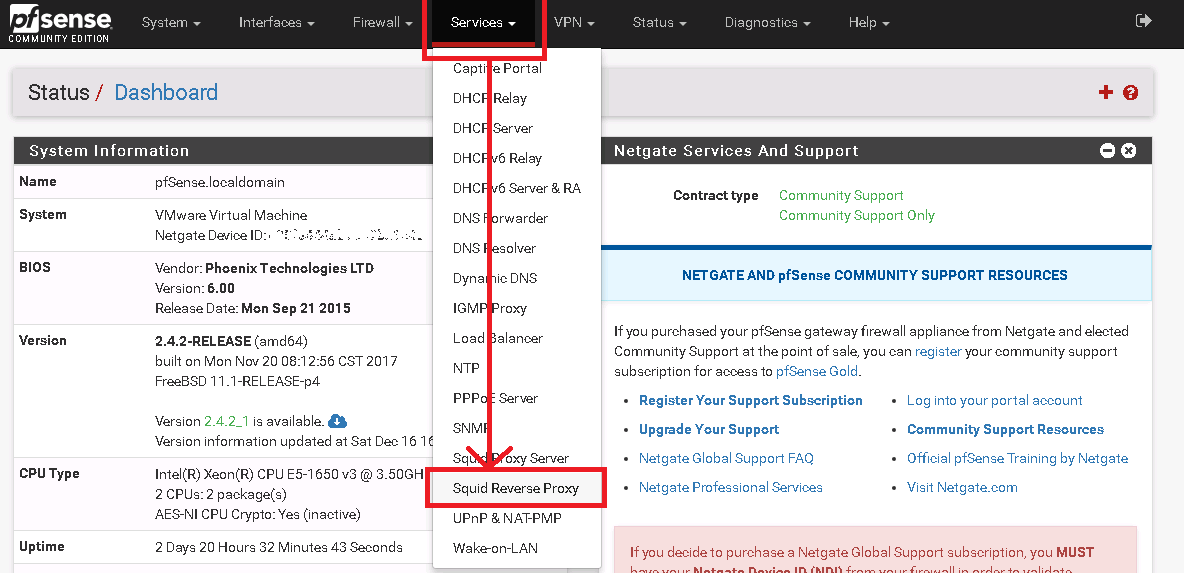Select IGMP Proxy menu entry

pyautogui.click(x=516, y=308)
